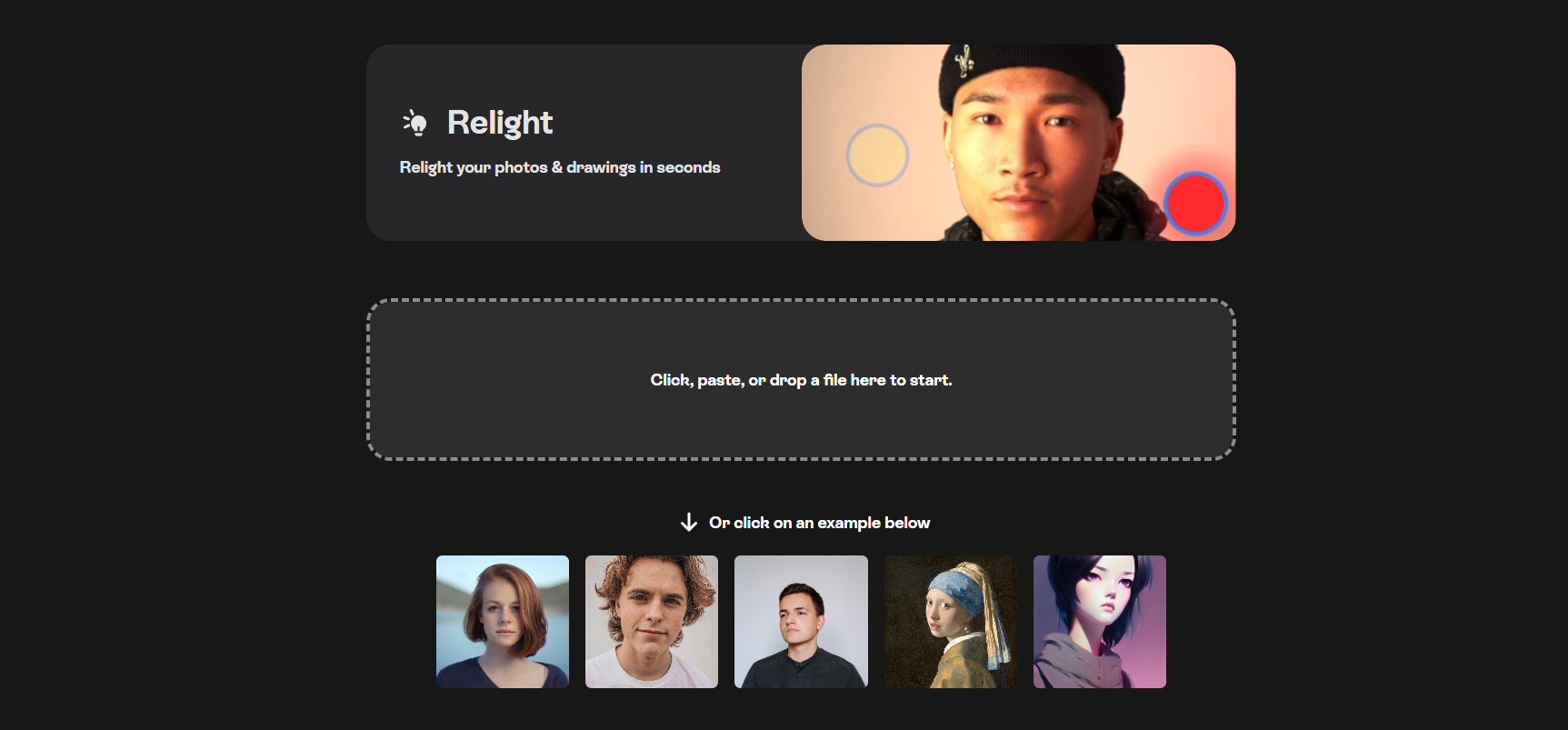The height and width of the screenshot is (730, 1568).
Task: Click the 'Or click on an example below' label
Action: click(819, 523)
